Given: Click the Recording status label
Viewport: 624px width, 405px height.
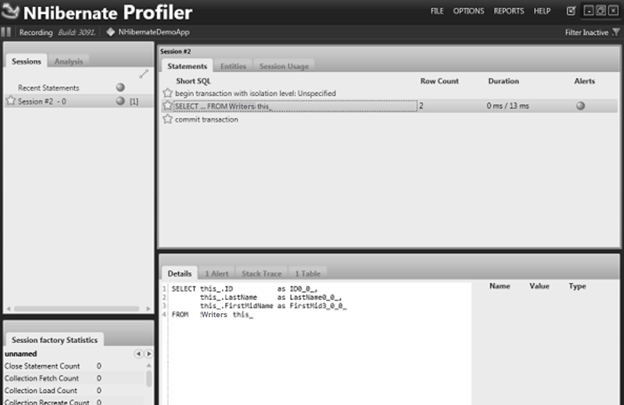Looking at the screenshot, I should pos(36,32).
